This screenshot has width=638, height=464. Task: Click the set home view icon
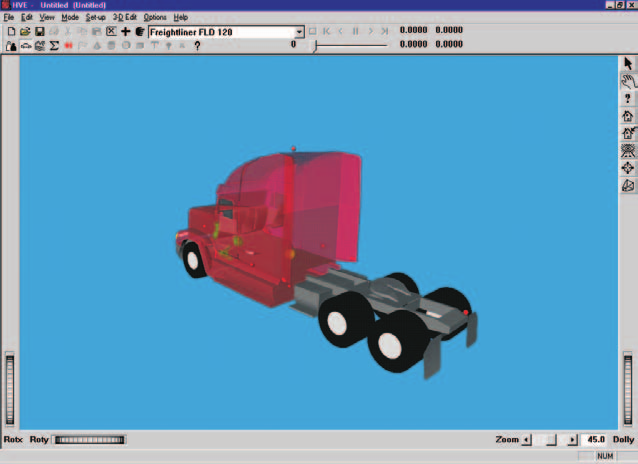pyautogui.click(x=628, y=133)
